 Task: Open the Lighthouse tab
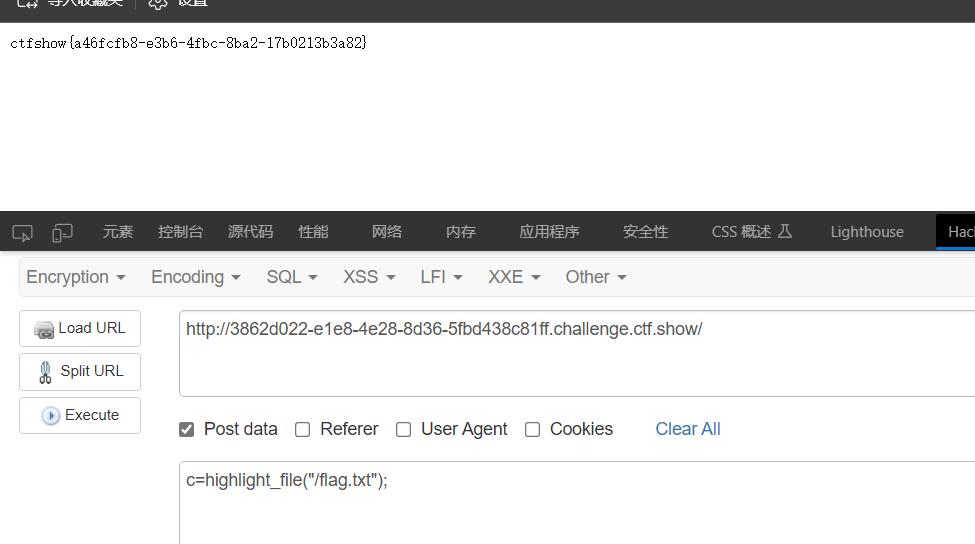pyautogui.click(x=867, y=232)
